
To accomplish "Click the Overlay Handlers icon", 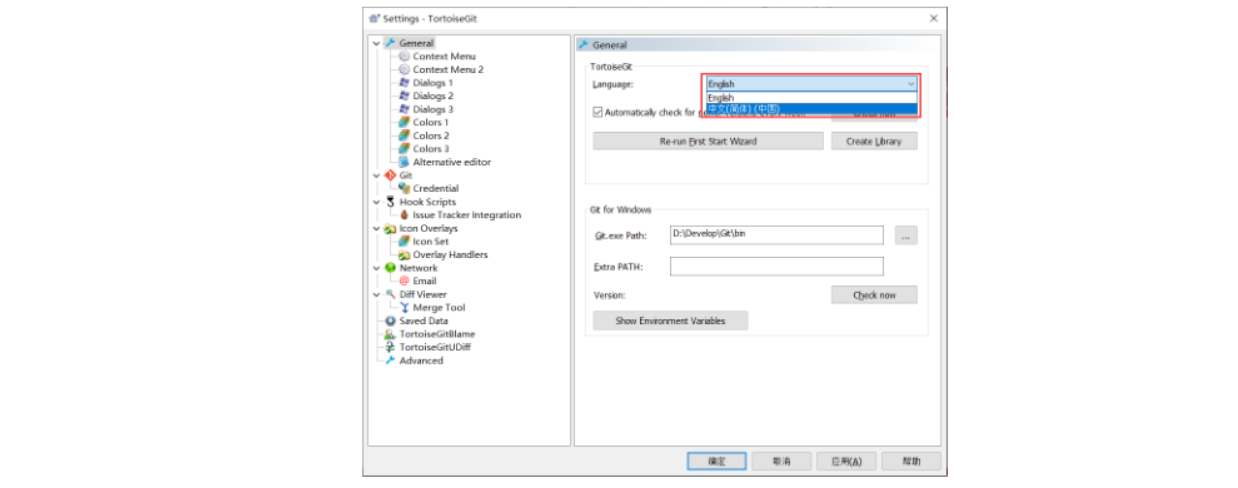I will [x=404, y=255].
